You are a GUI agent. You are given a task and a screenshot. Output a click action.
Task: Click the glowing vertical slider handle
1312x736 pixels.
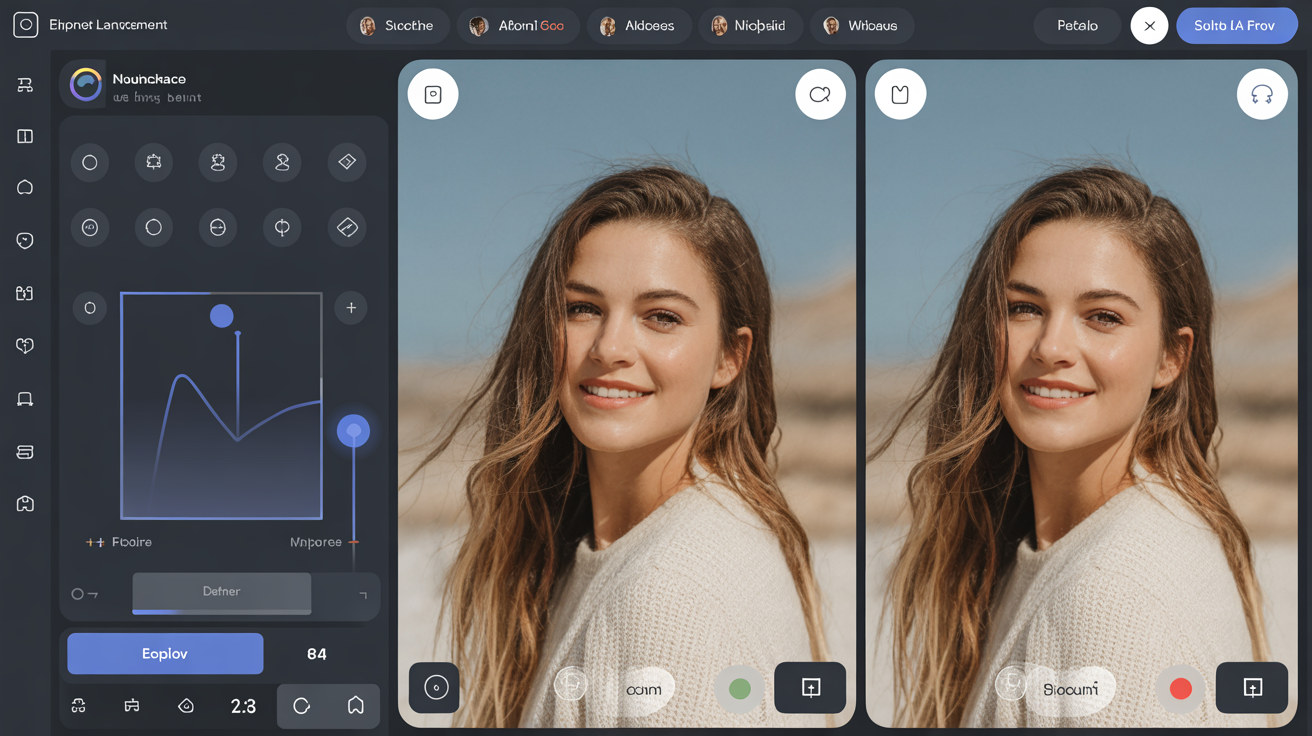[x=353, y=431]
